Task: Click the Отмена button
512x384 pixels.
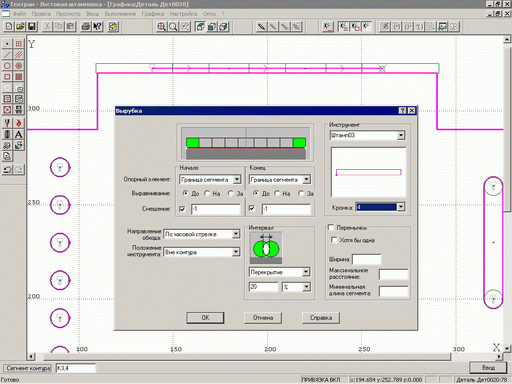Action: click(x=263, y=318)
